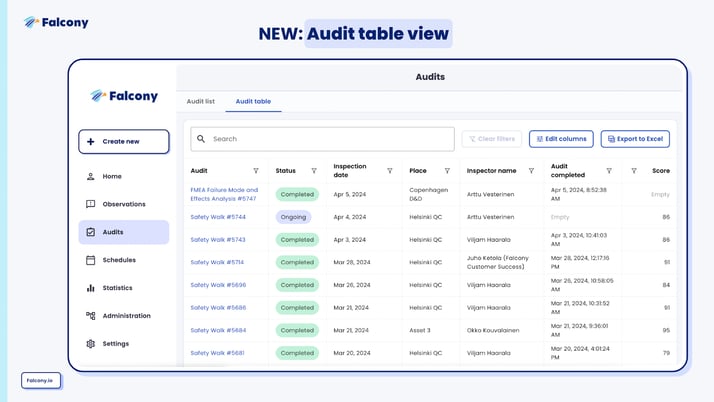Click the Create new button
Screen dimensions: 714x402
[124, 141]
